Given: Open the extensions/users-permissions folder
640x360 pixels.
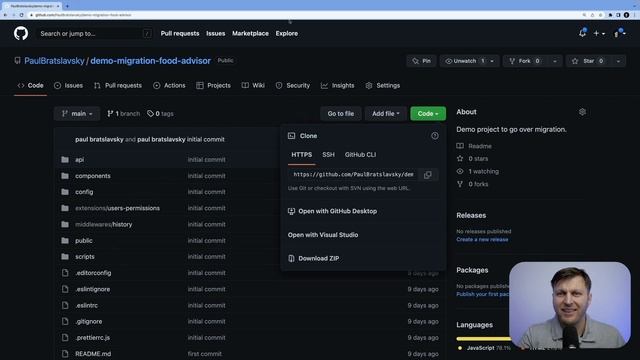Looking at the screenshot, I should [117, 208].
